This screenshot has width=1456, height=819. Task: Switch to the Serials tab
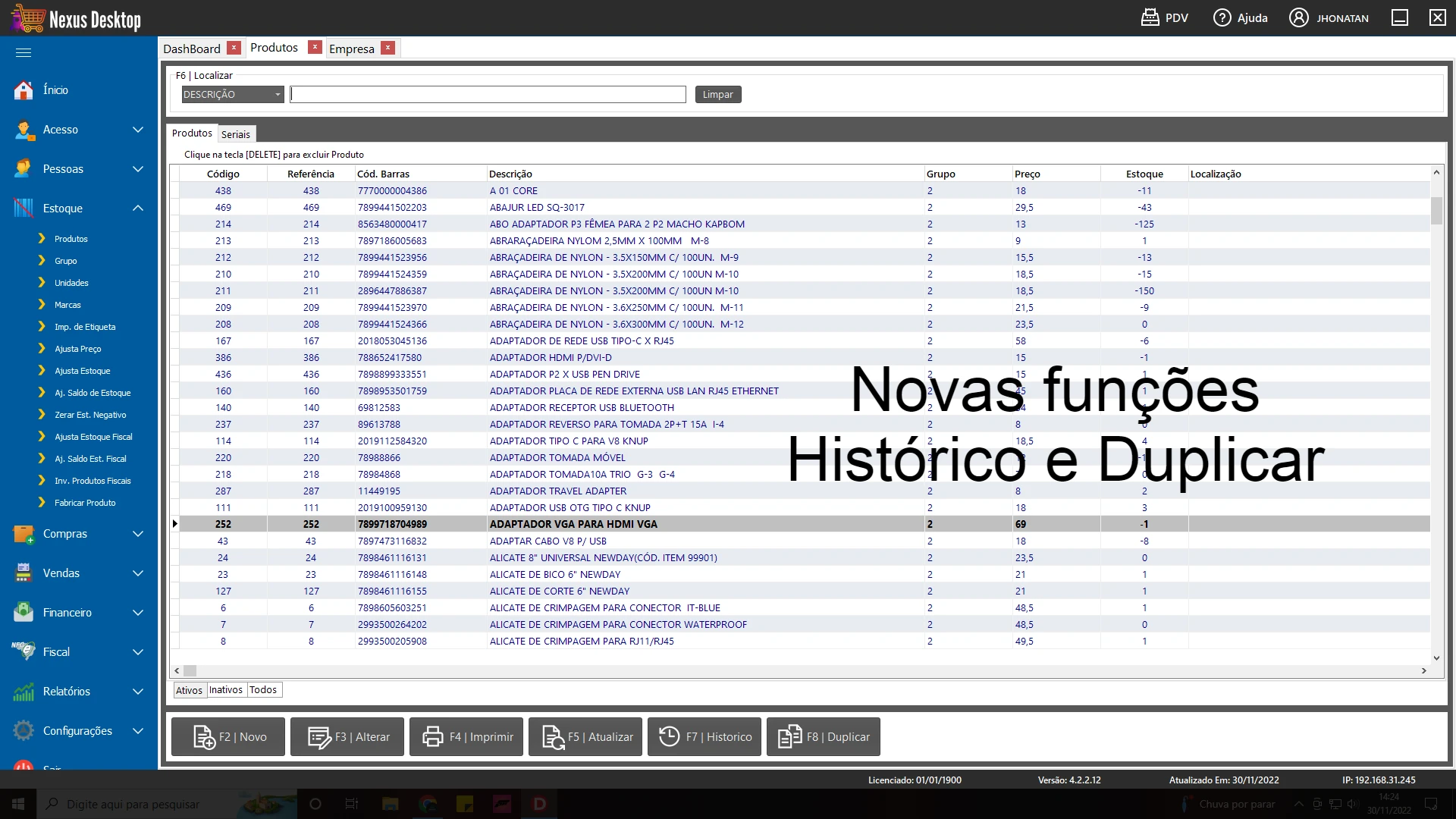[x=236, y=133]
